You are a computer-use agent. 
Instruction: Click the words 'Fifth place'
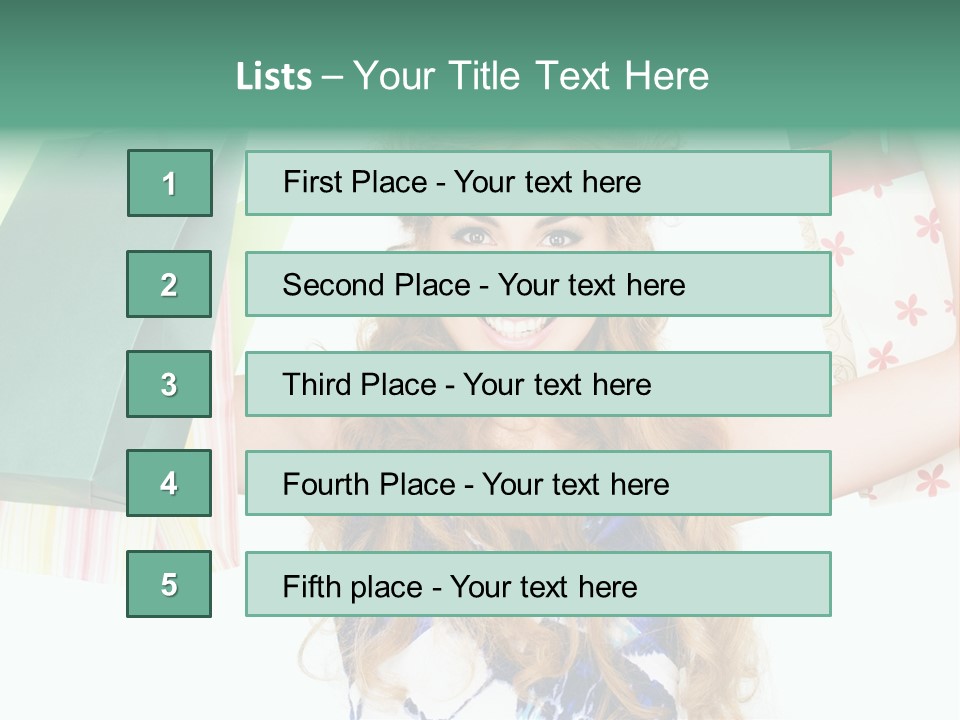point(353,587)
